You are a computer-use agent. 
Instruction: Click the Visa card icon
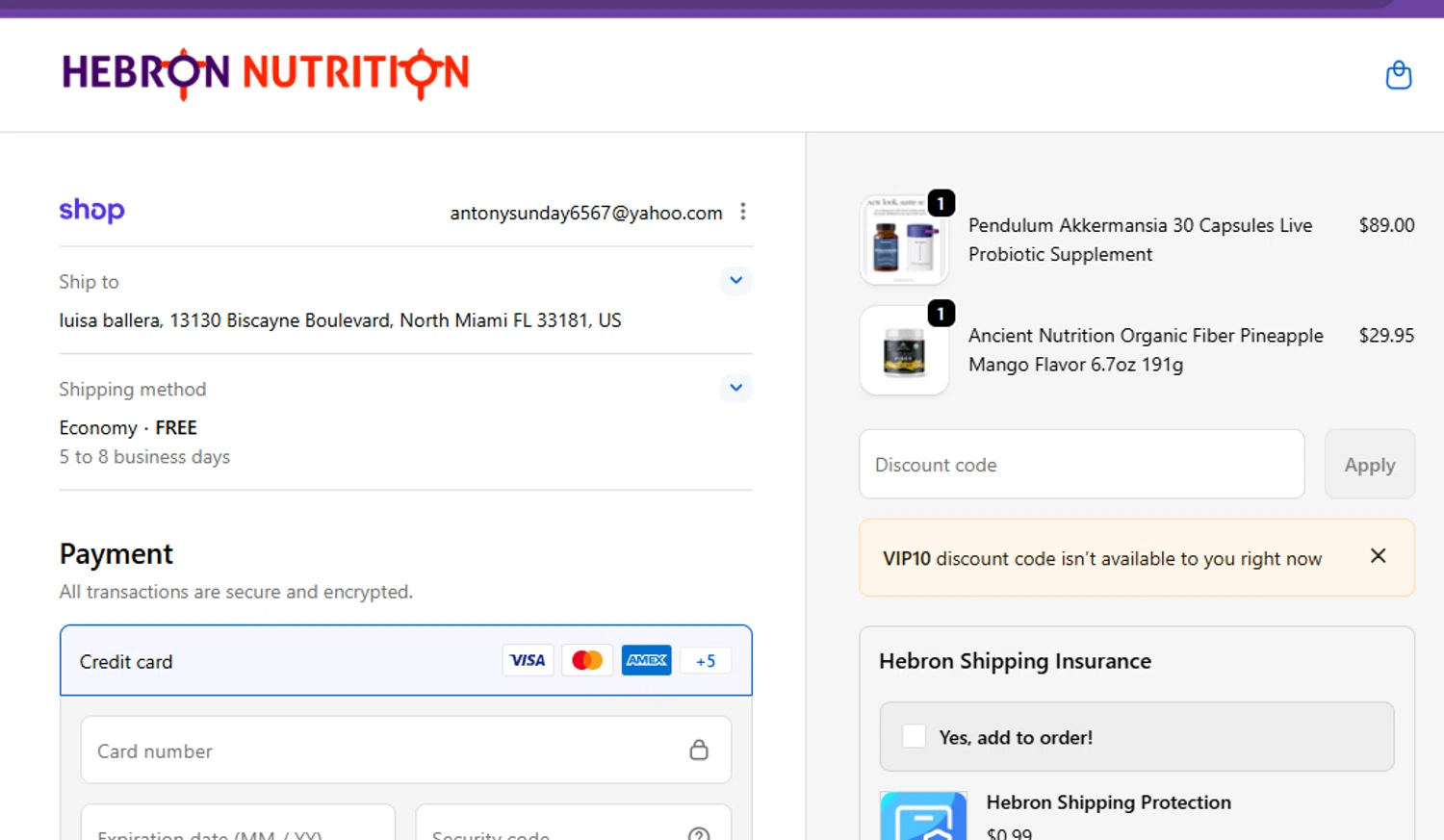528,660
